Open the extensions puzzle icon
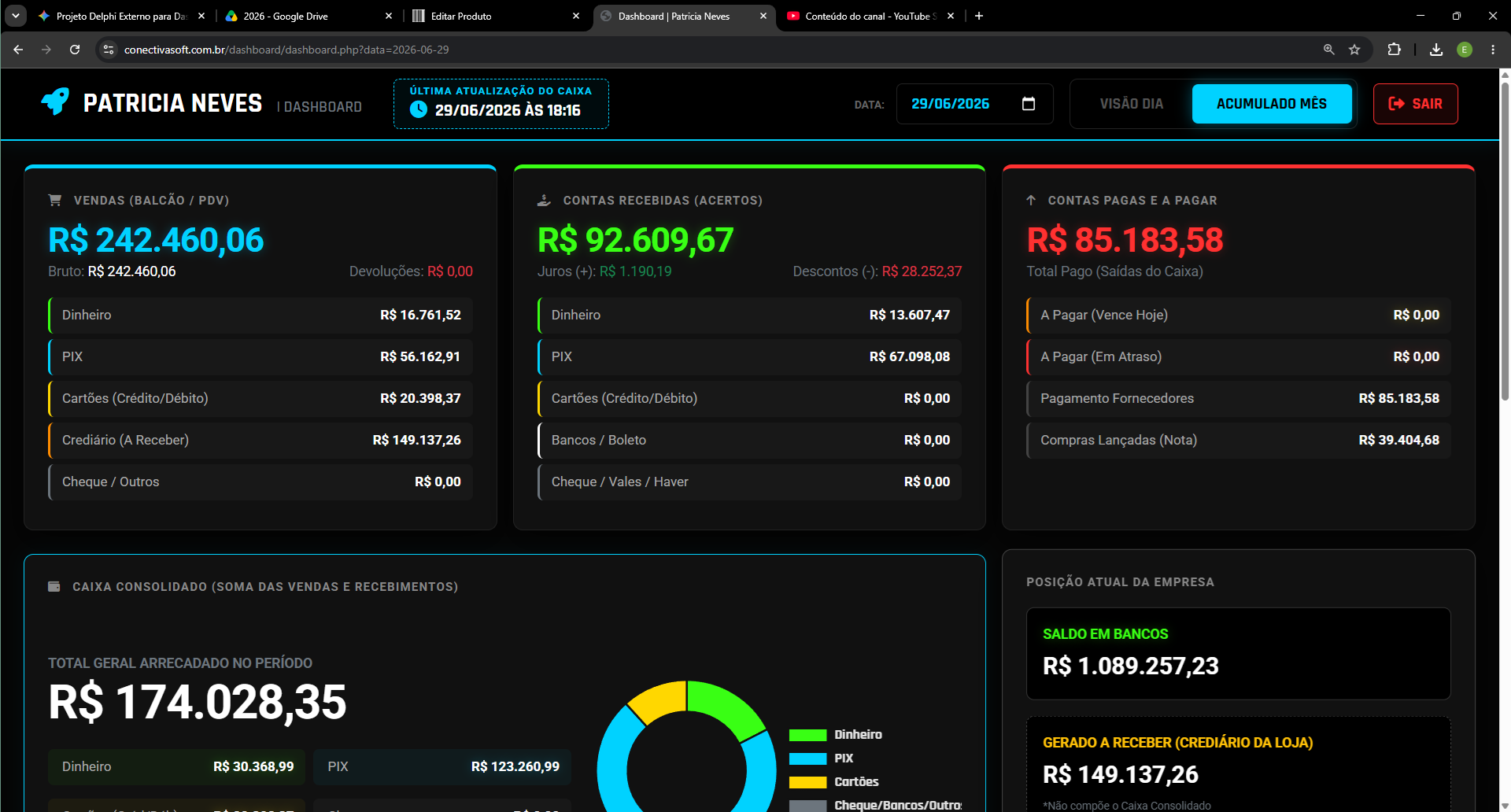1511x812 pixels. point(1395,50)
